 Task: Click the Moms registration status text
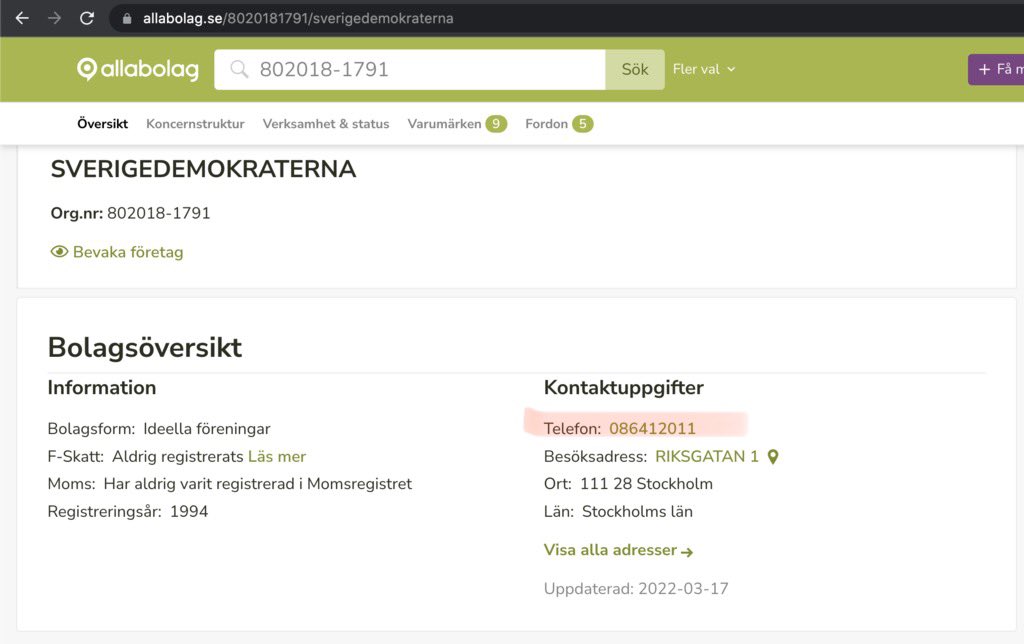click(x=230, y=484)
